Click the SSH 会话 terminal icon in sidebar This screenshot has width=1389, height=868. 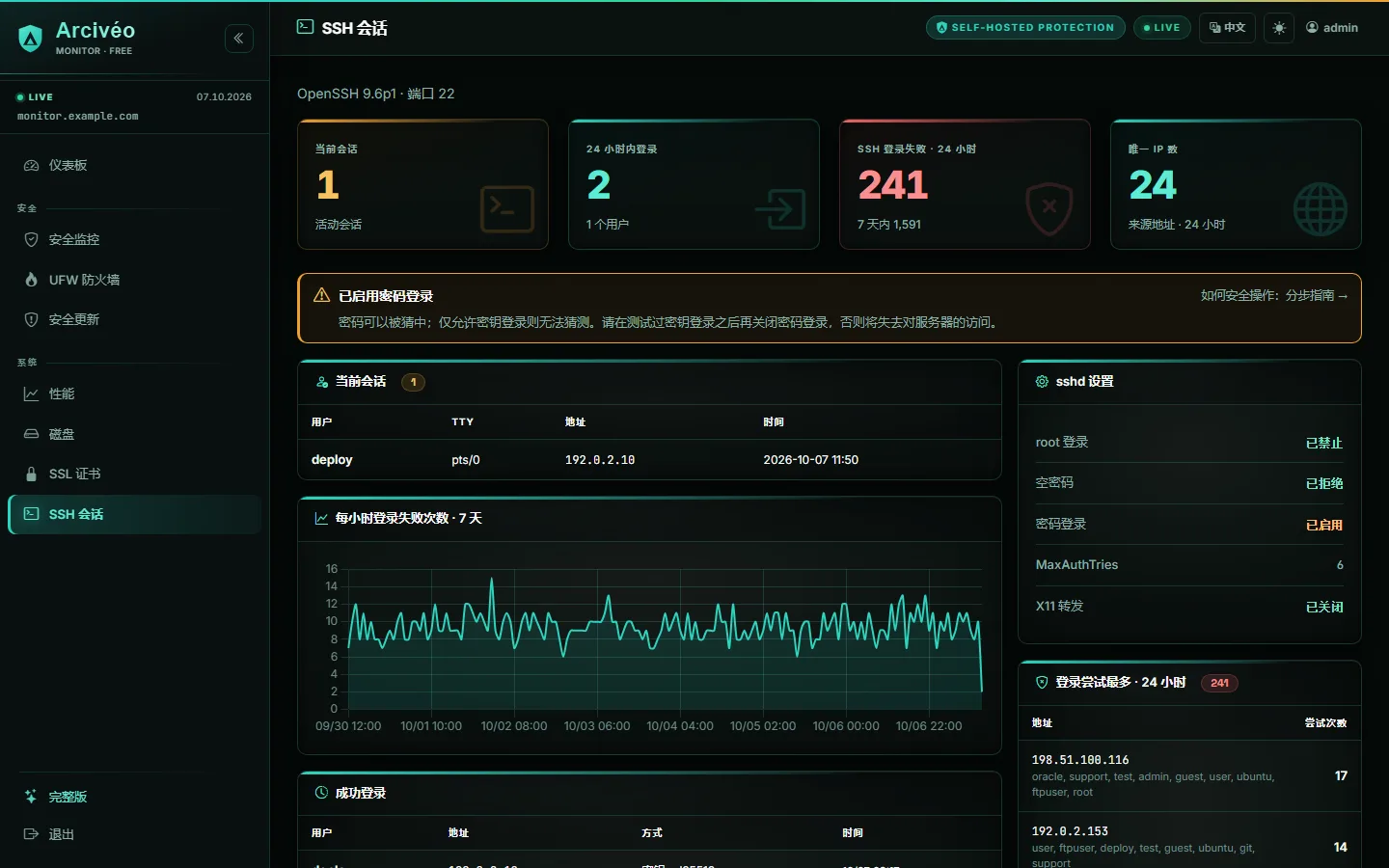pos(31,514)
